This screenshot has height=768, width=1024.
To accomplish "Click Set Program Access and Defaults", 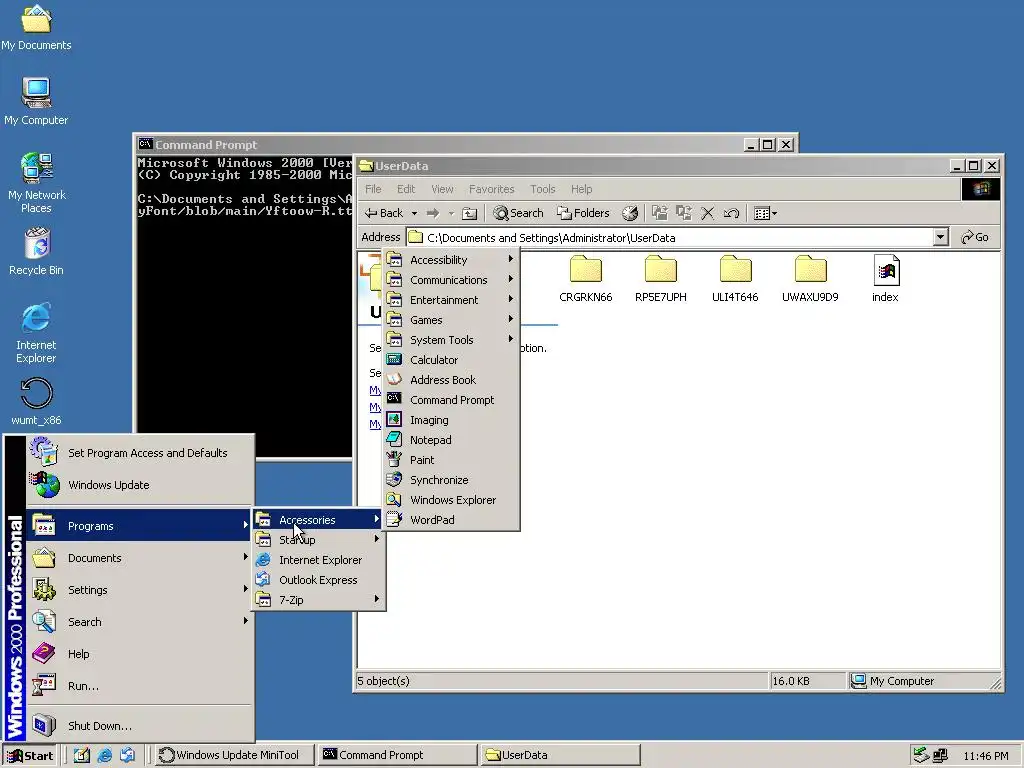I will 140,453.
